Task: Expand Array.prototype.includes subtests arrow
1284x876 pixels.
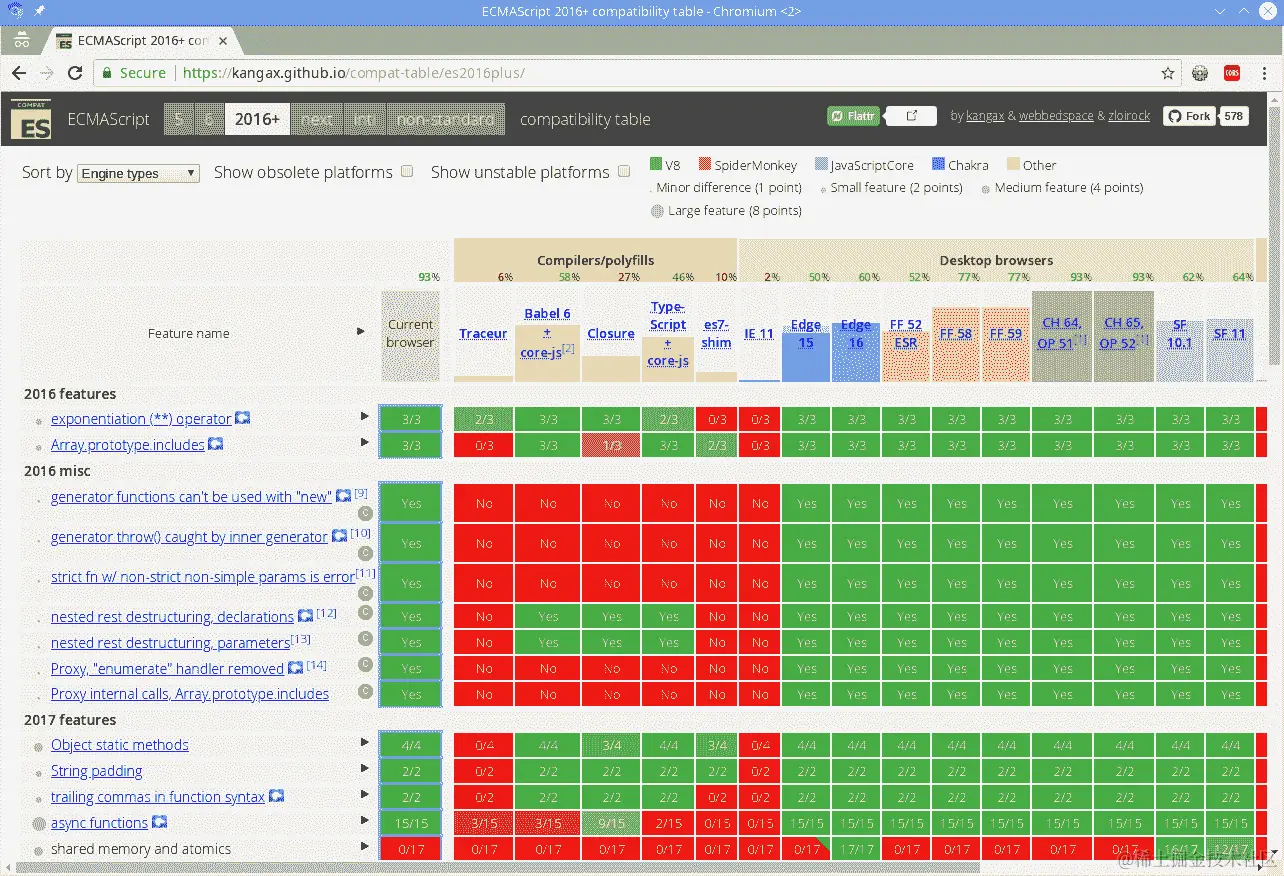Action: 366,442
